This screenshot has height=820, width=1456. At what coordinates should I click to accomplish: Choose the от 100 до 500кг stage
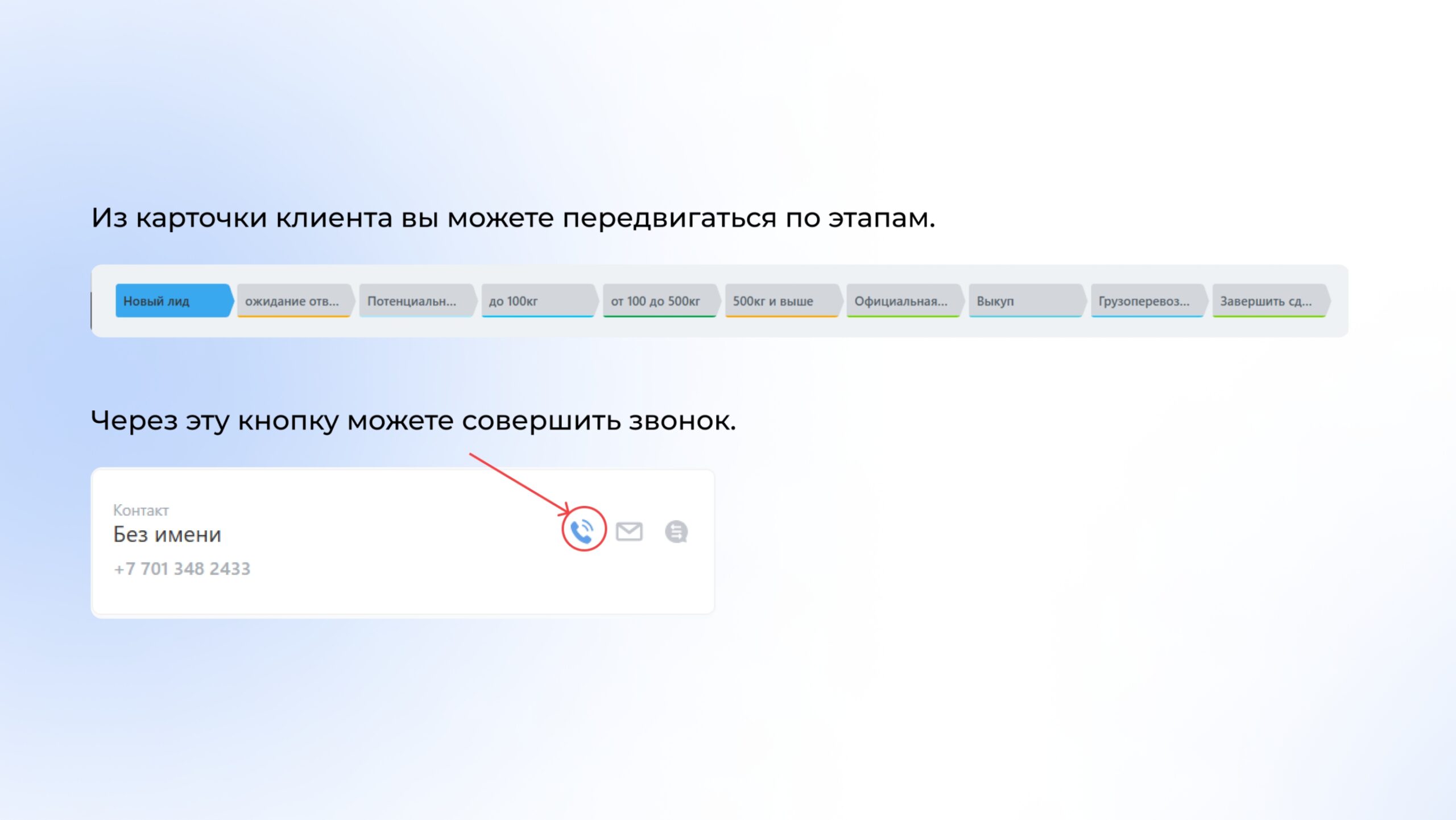click(x=661, y=301)
